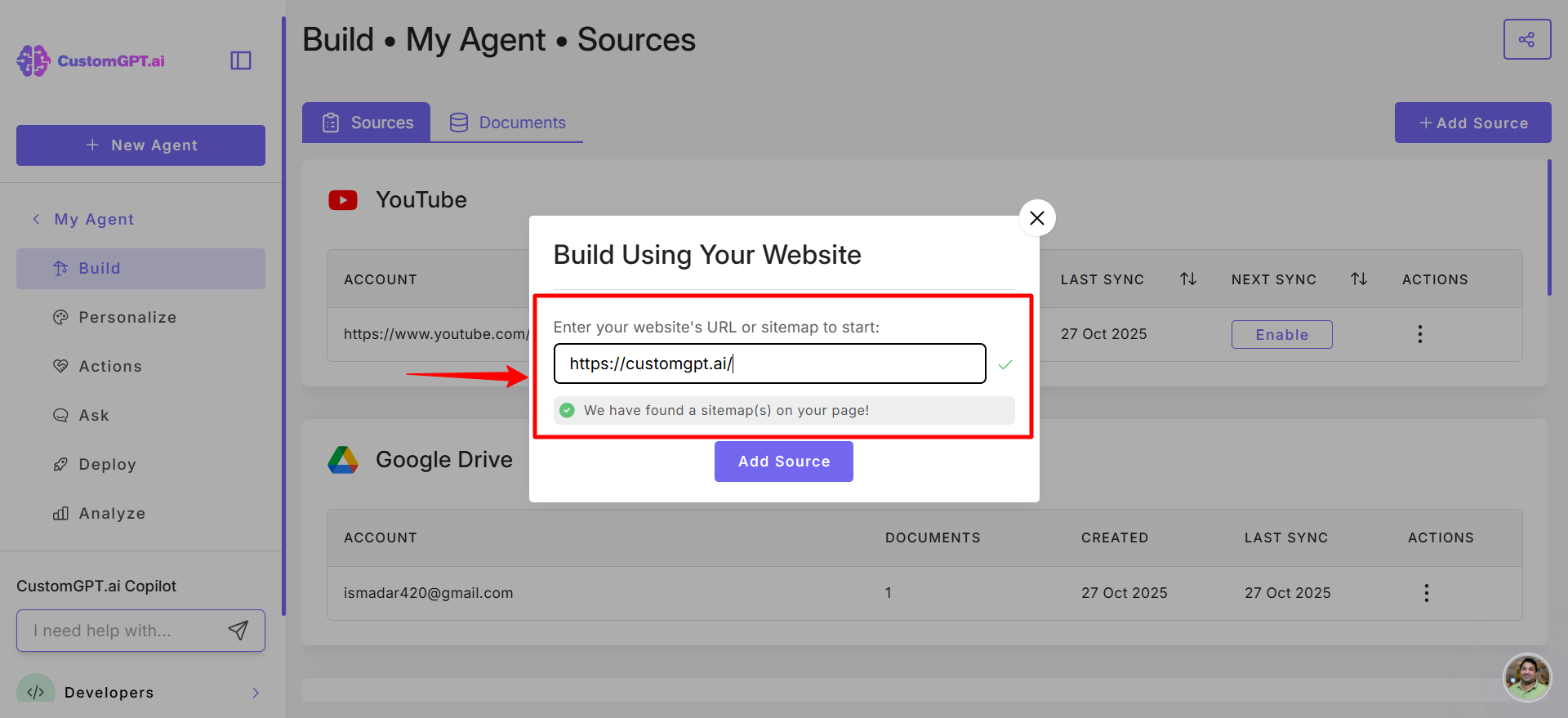1568x718 pixels.
Task: Sort by Last Sync using arrows icon
Action: click(1188, 279)
